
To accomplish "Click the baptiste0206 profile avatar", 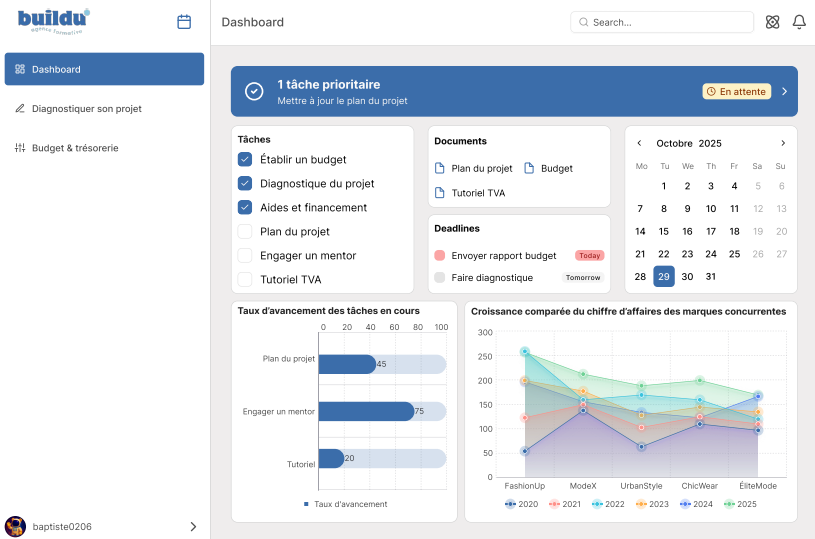I will (x=15, y=526).
